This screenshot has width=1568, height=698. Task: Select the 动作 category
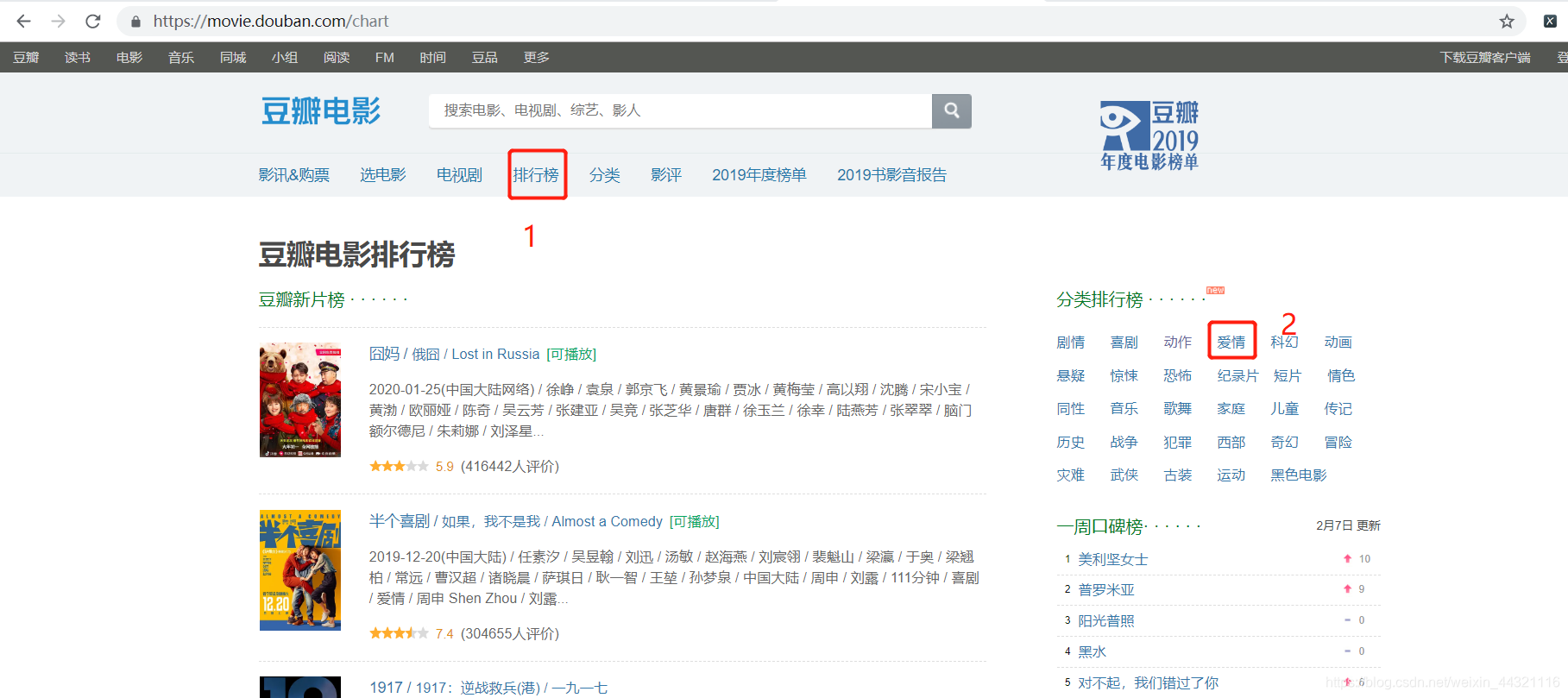click(1178, 343)
